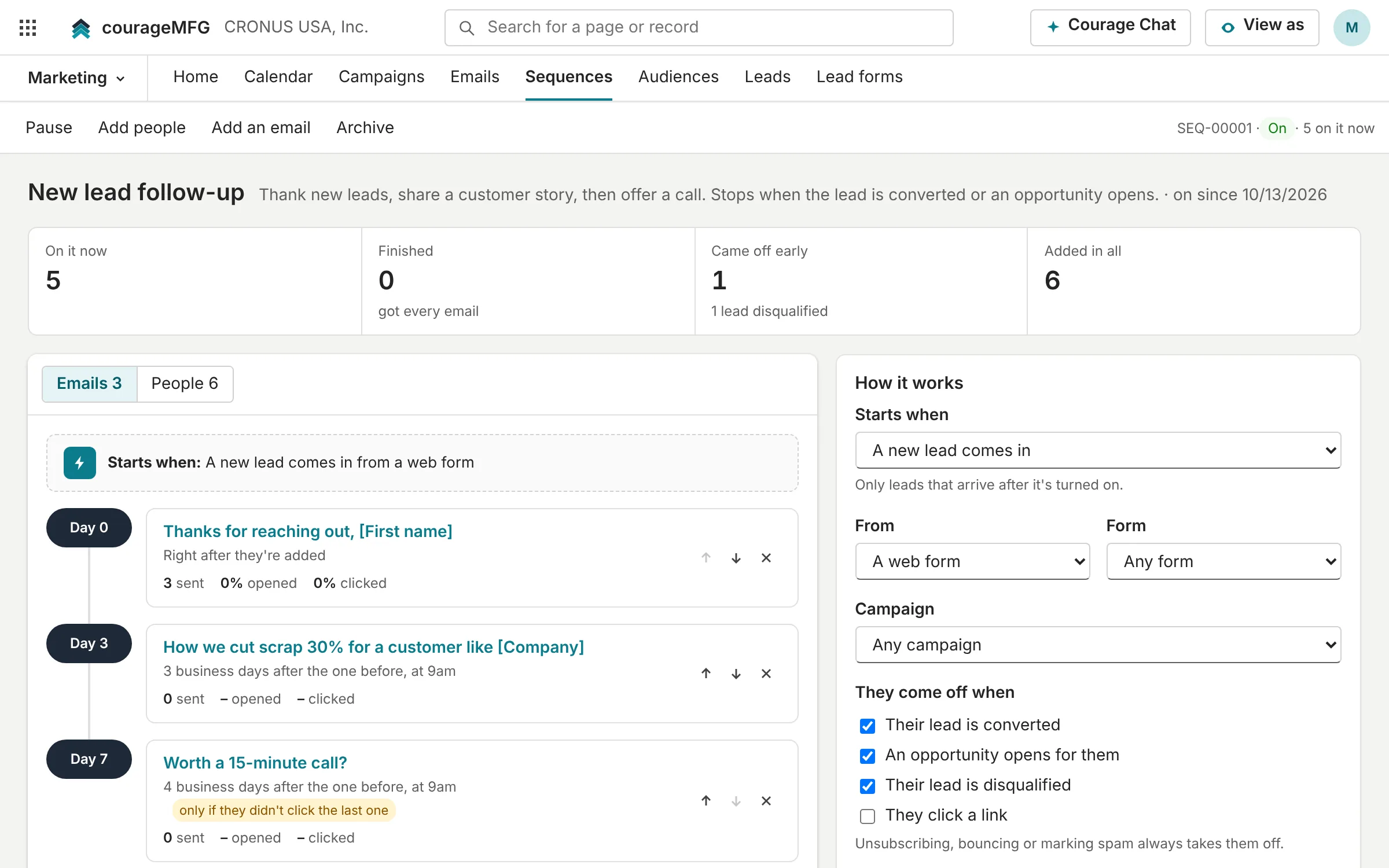The height and width of the screenshot is (868, 1389).
Task: Switch to the People 6 tab
Action: tap(185, 384)
